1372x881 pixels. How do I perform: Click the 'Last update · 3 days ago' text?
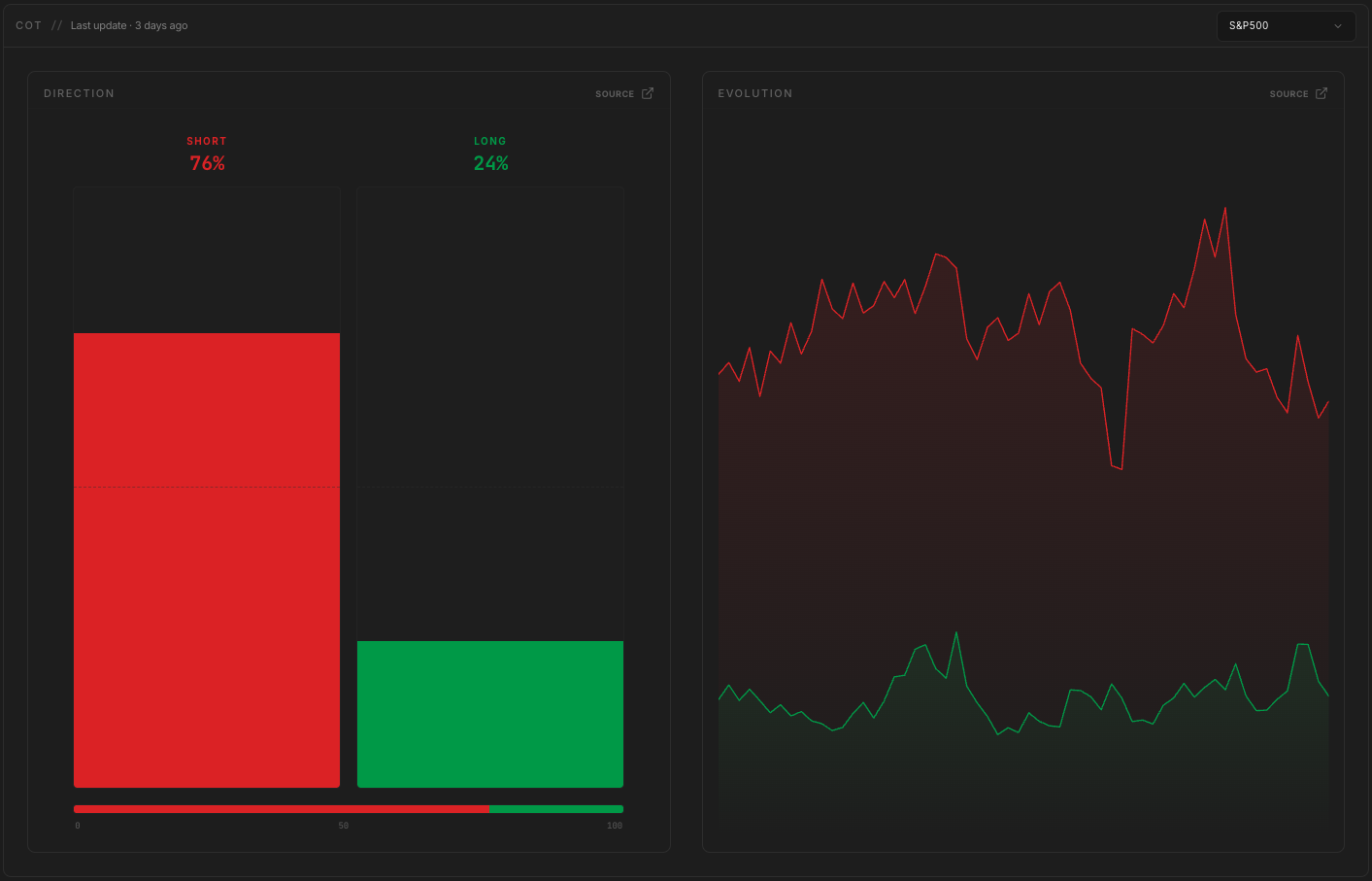tap(129, 25)
